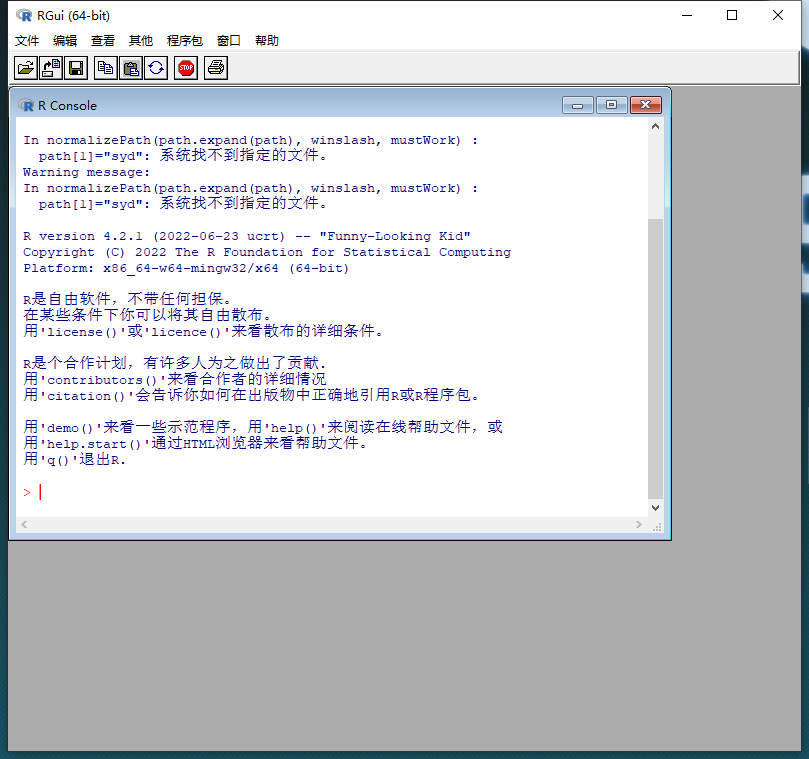Image resolution: width=809 pixels, height=759 pixels.
Task: Click the horizontal scrollbar right arrow
Action: pyautogui.click(x=639, y=525)
